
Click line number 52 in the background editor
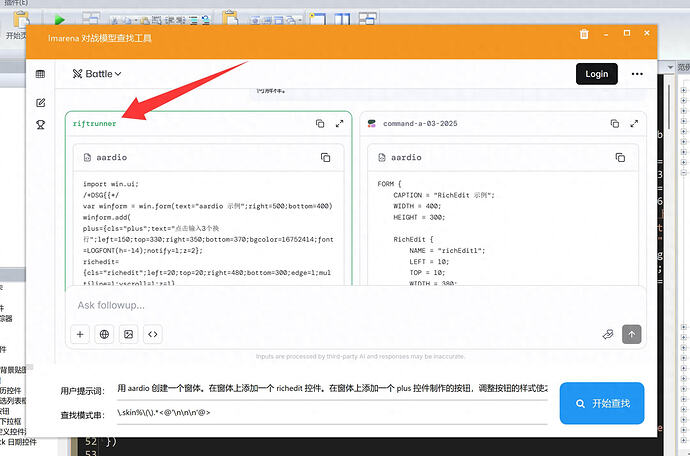(91, 441)
